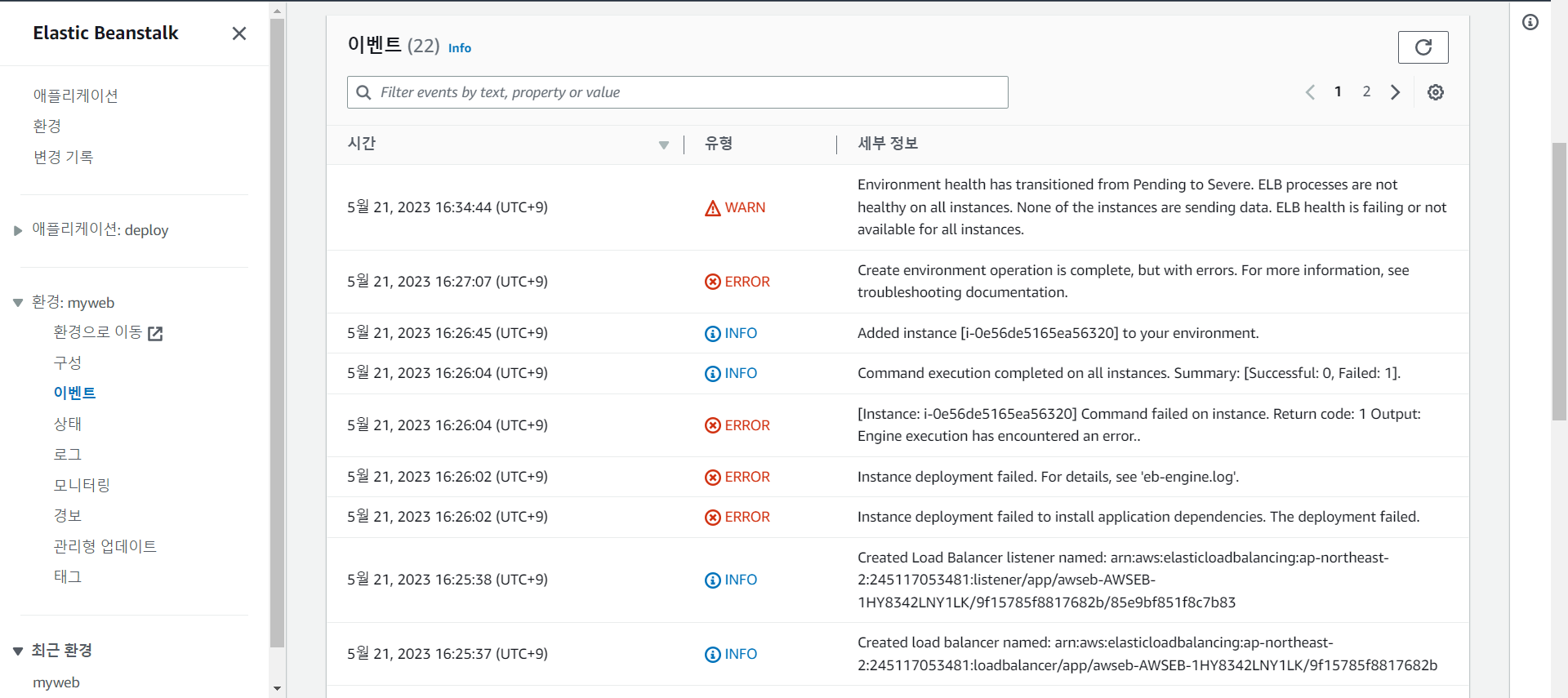Click the sidebar vertical scrollbar
Viewport: 1568px width, 698px height.
[x=278, y=333]
